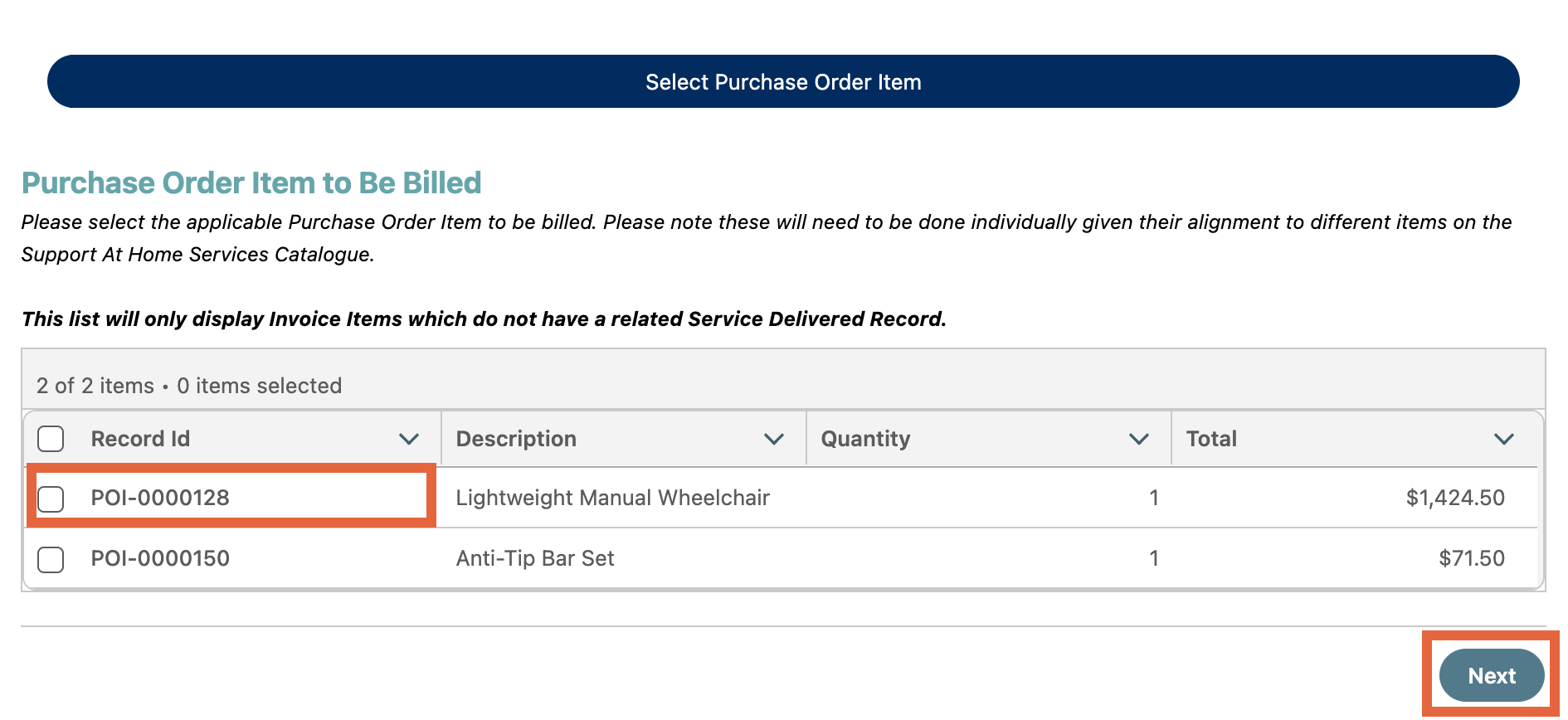Expand the Description column dropdown arrow

(x=773, y=439)
